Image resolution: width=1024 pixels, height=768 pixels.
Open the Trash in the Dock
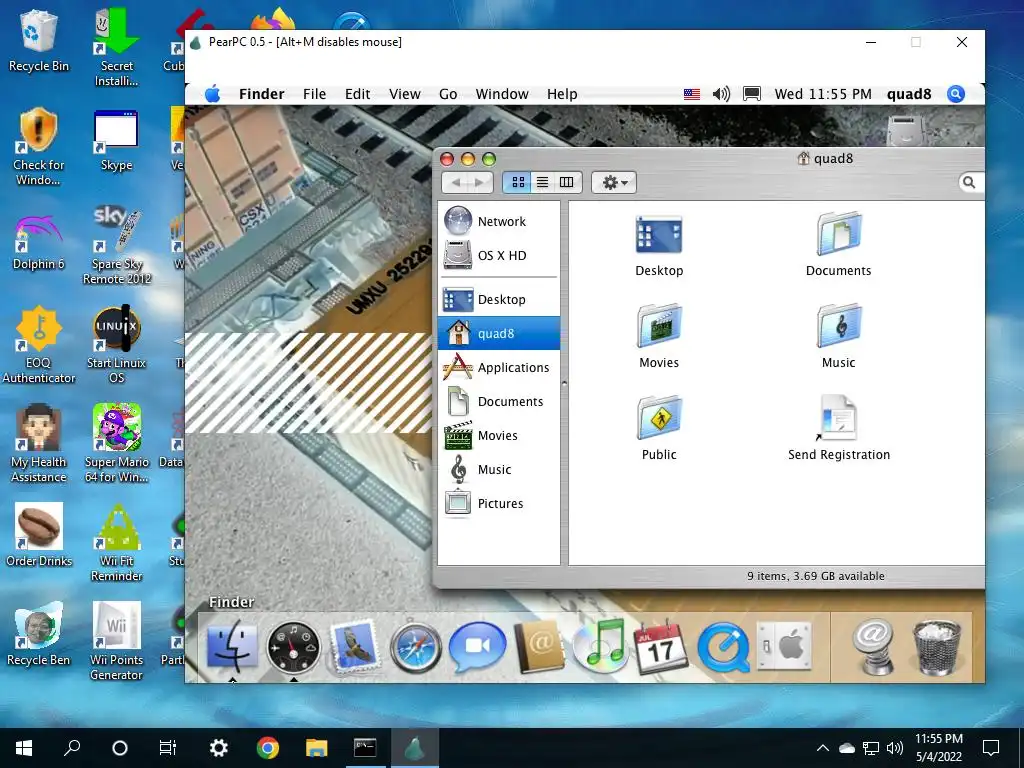coord(937,647)
